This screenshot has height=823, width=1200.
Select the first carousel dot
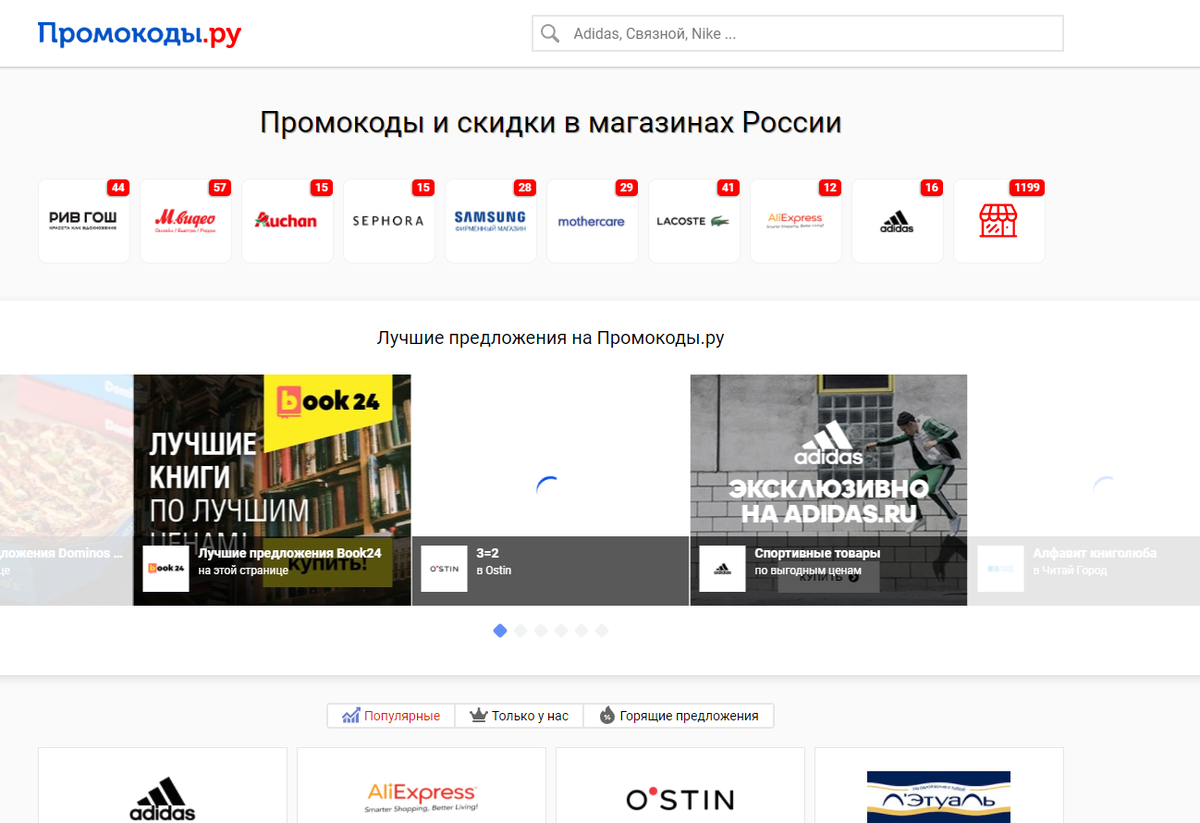[500, 630]
